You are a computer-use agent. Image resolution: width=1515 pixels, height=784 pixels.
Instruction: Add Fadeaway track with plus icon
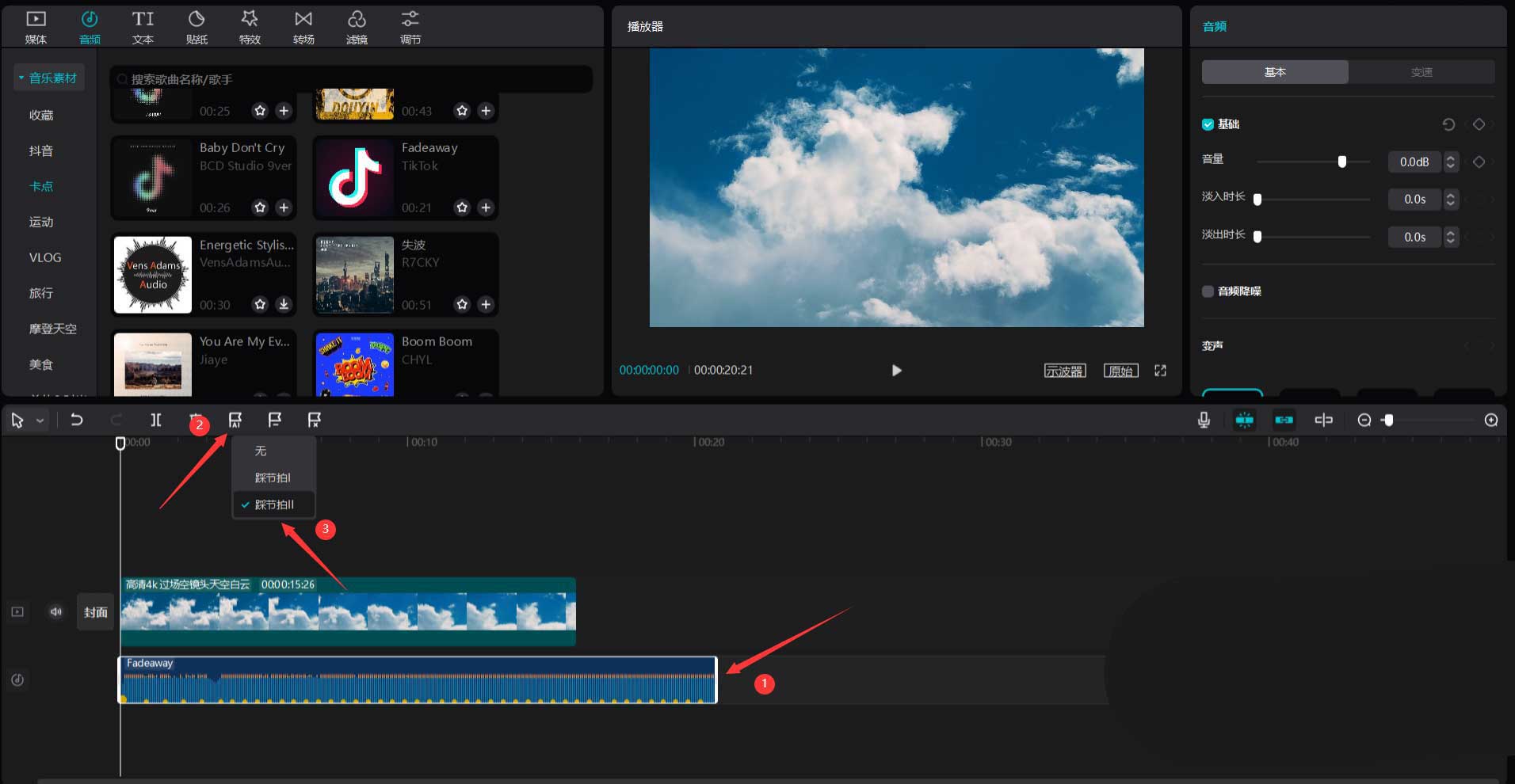coord(486,207)
